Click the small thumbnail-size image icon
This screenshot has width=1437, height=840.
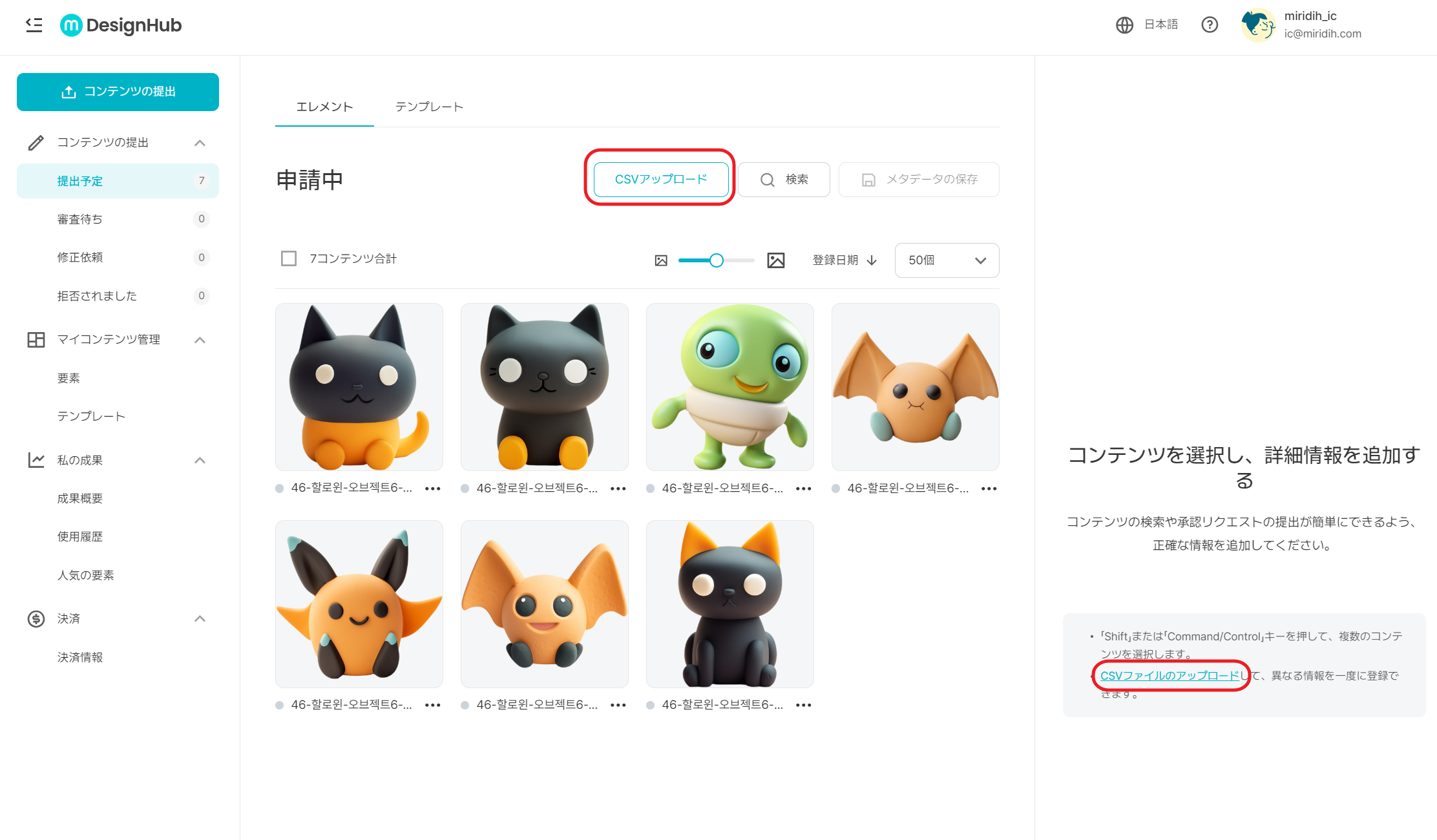pos(661,260)
